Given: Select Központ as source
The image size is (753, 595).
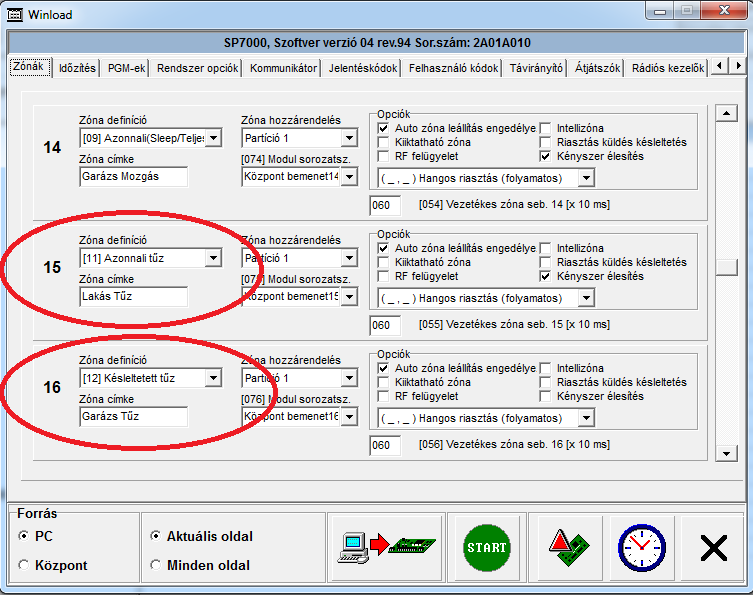Looking at the screenshot, I should [23, 565].
